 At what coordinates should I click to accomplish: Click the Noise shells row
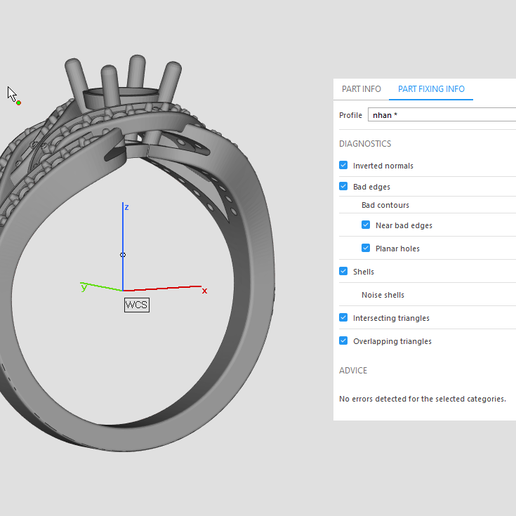[427, 295]
